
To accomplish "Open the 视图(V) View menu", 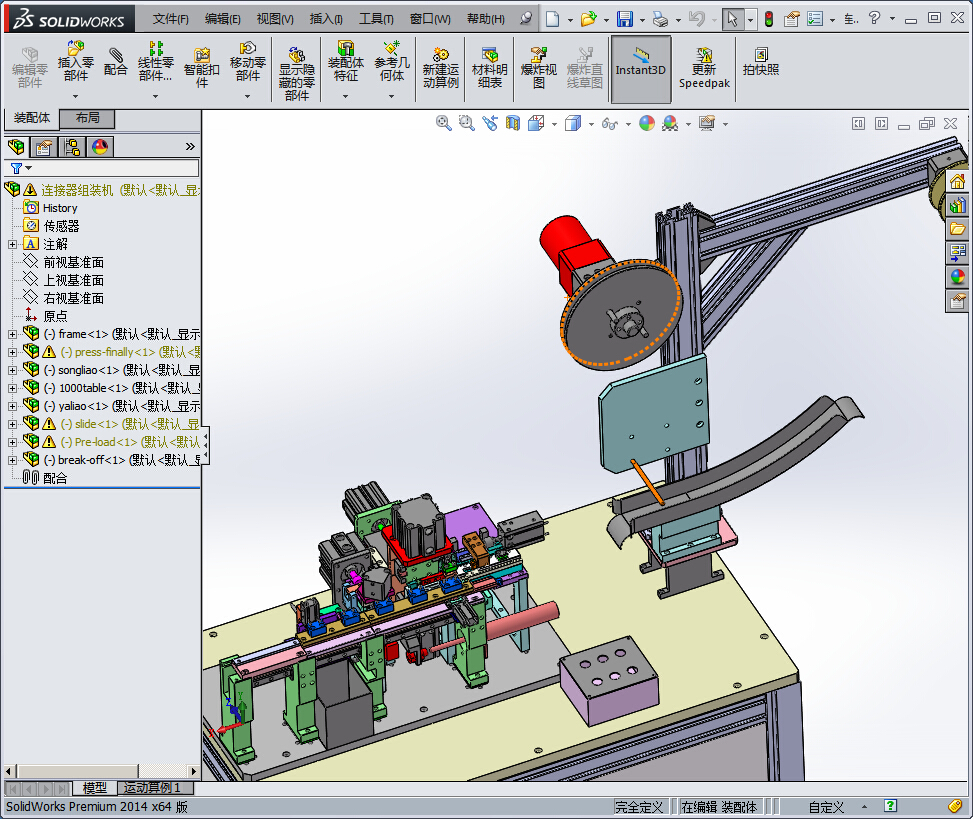I will coord(275,19).
